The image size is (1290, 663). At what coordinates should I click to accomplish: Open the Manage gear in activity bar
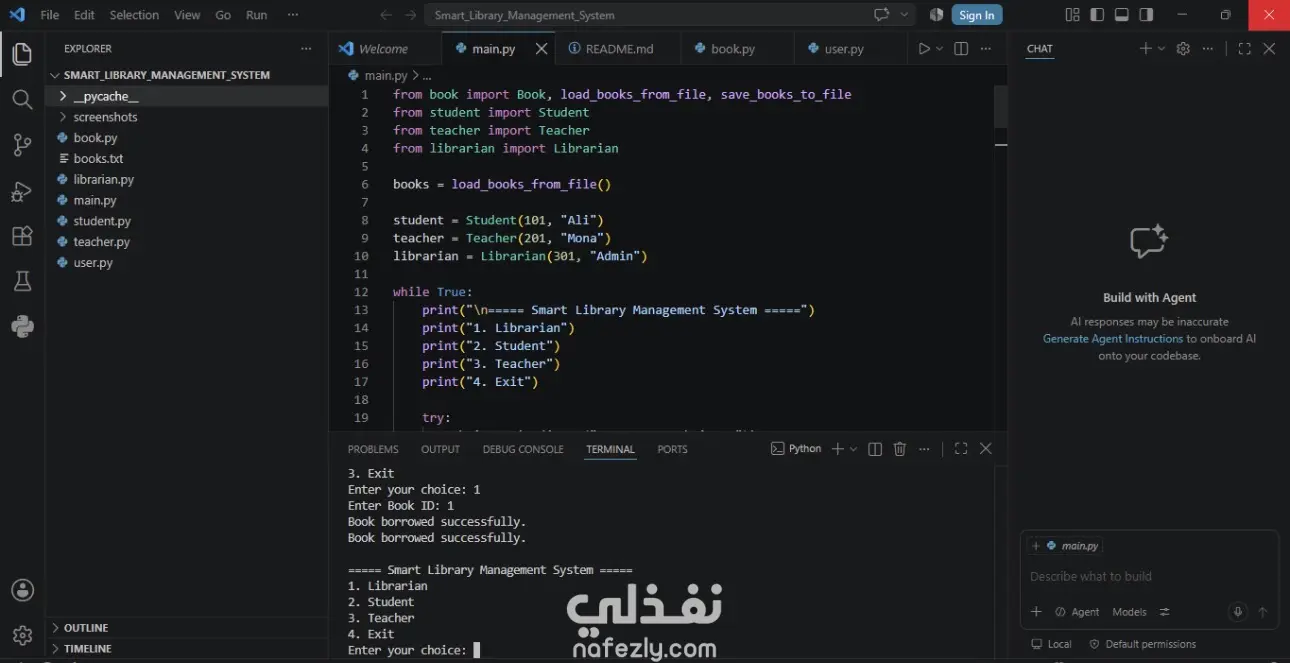(22, 635)
